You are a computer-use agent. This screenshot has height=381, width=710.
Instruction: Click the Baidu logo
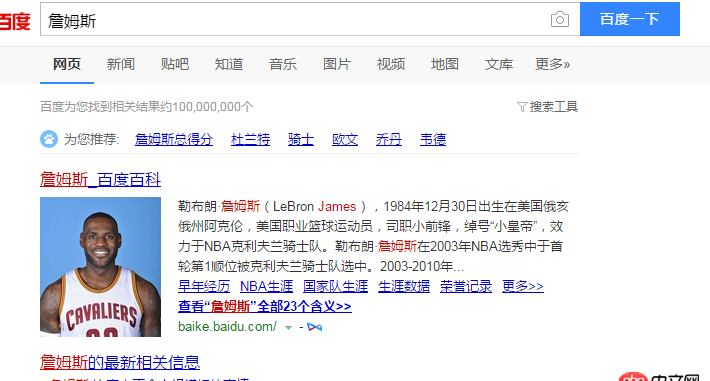coord(15,21)
